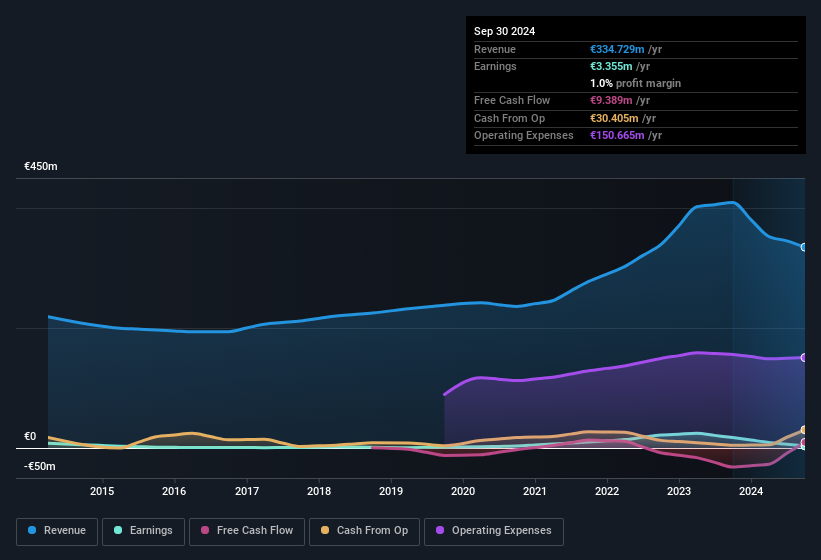Click the Revenue label in tooltip
The width and height of the screenshot is (821, 560).
coord(495,49)
